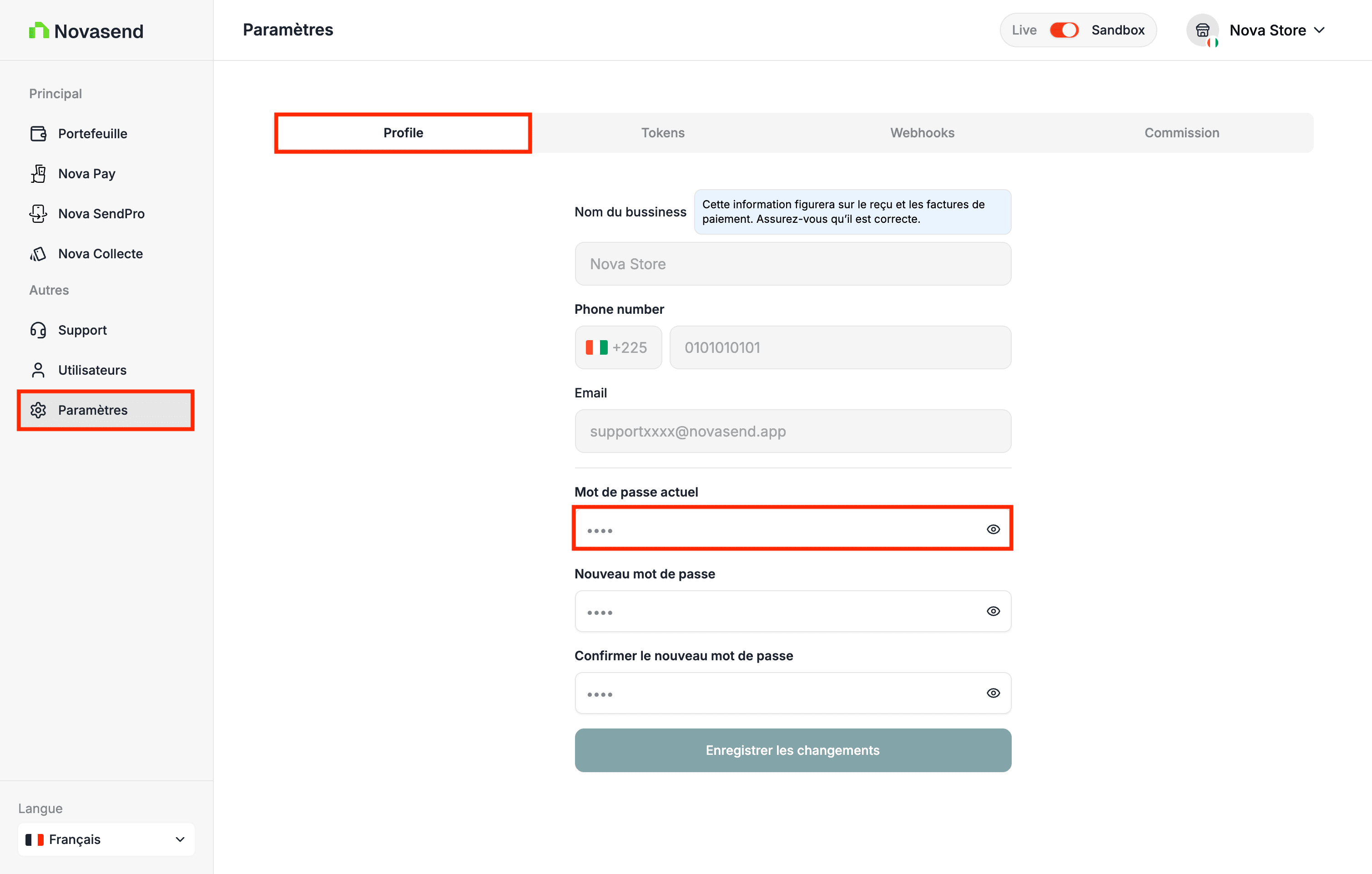Click the Phone number label

click(x=619, y=309)
